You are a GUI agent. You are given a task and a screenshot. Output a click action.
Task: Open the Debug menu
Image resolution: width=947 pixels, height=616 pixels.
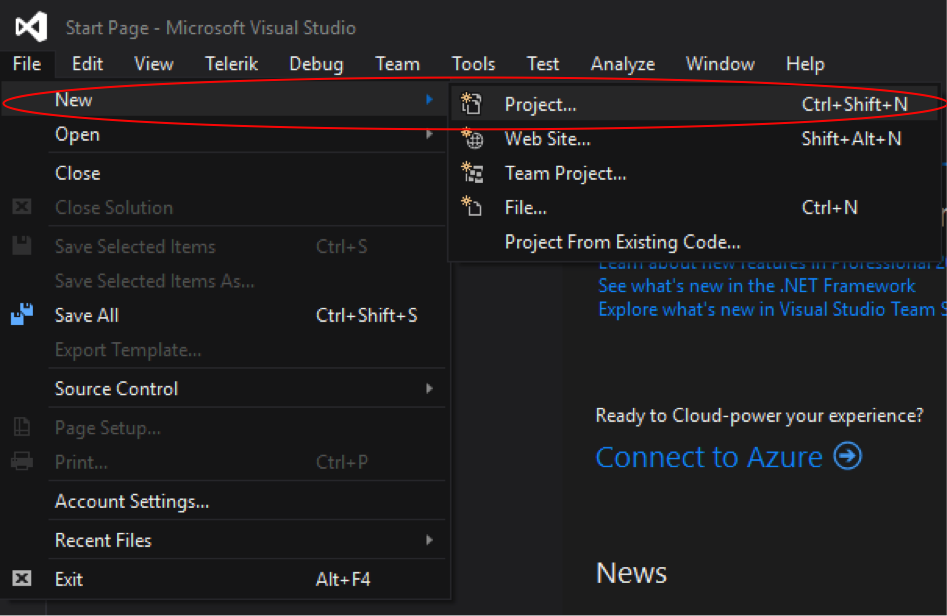[316, 64]
